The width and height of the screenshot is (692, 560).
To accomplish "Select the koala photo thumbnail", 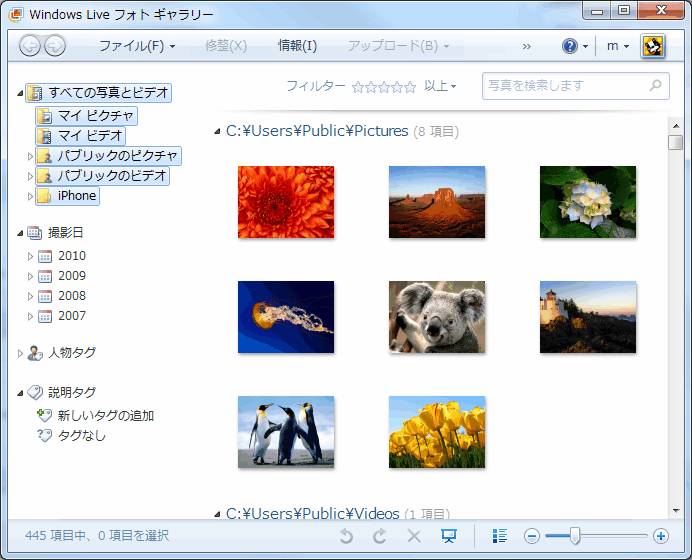I will coord(437,317).
